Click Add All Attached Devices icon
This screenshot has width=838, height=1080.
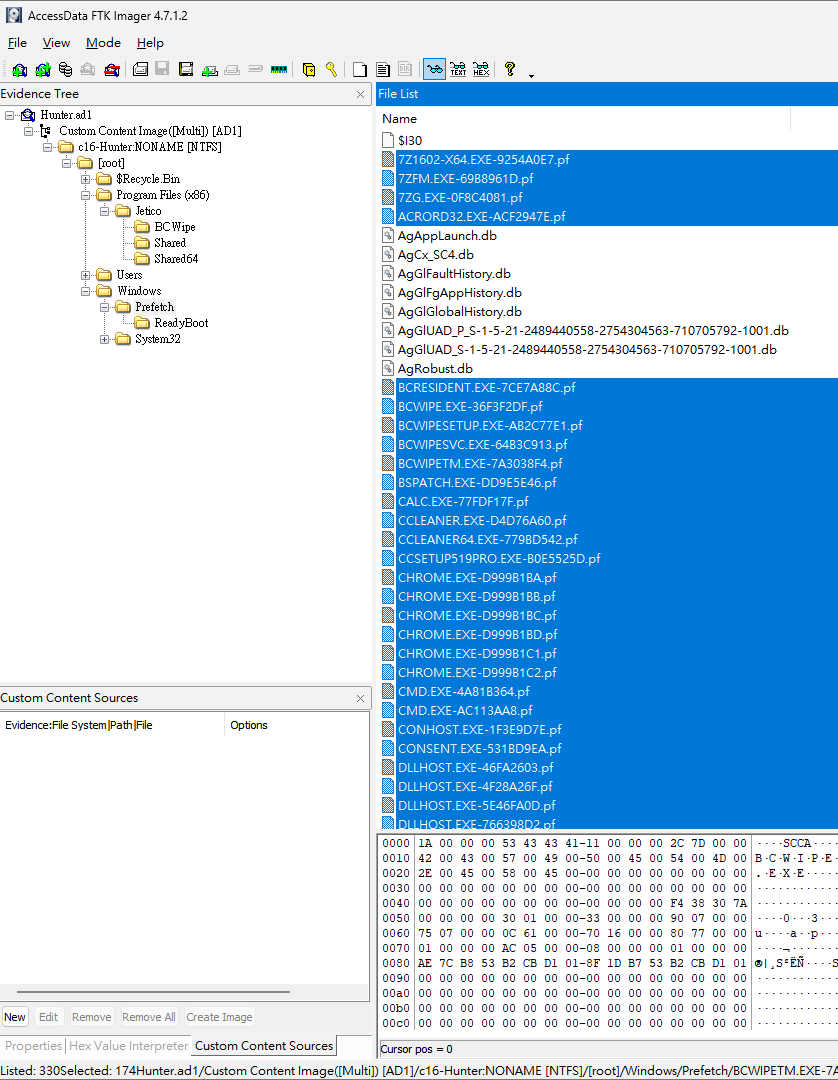(43, 70)
